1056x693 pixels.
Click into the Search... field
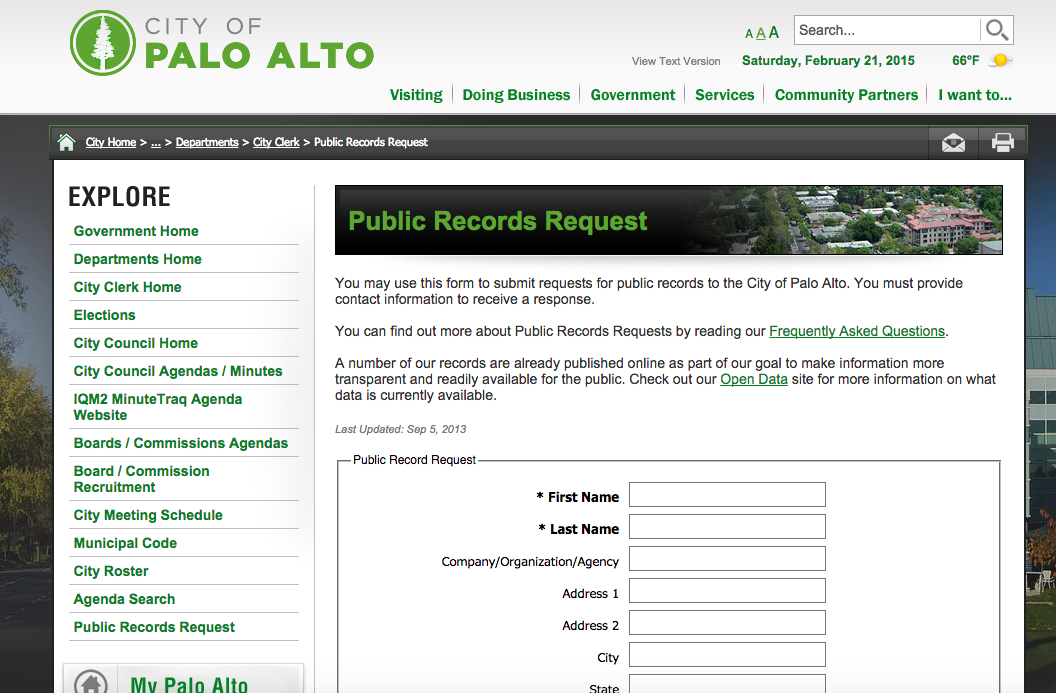[x=887, y=30]
